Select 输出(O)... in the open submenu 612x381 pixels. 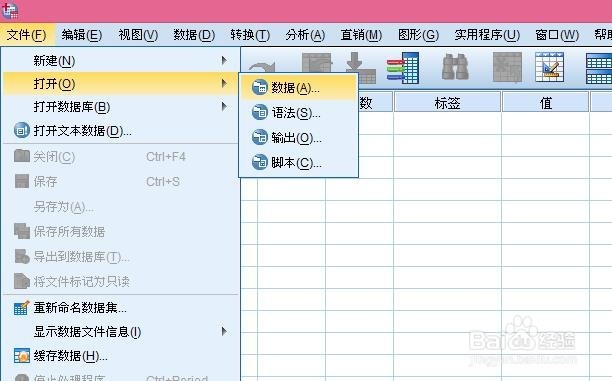tap(299, 138)
